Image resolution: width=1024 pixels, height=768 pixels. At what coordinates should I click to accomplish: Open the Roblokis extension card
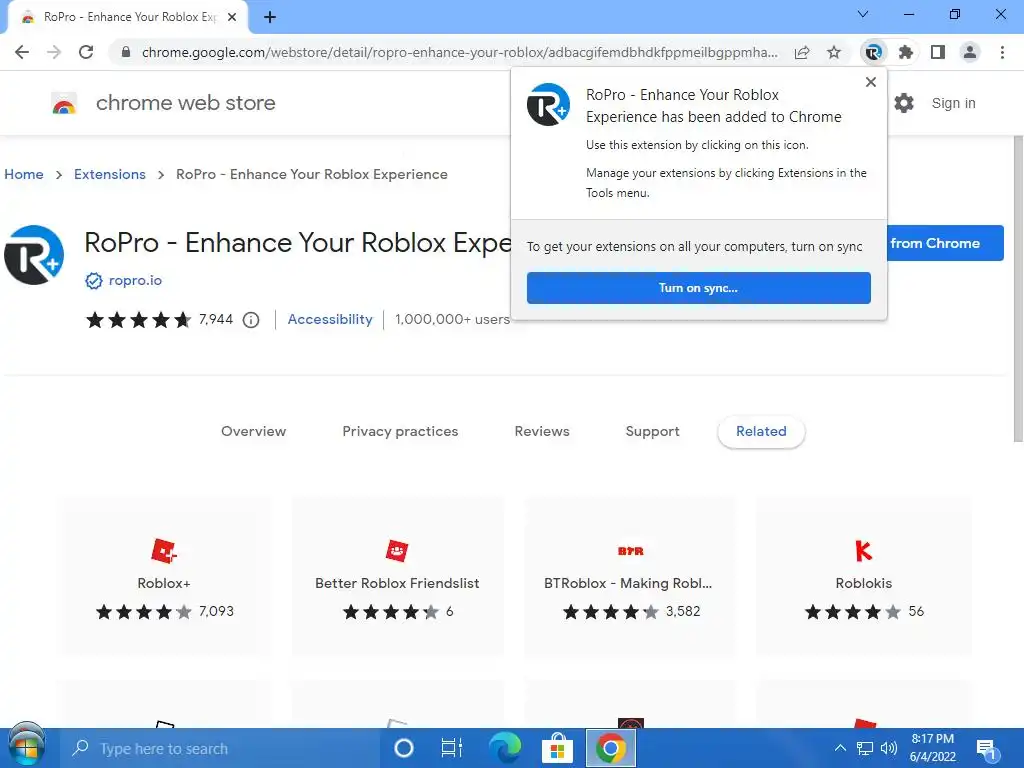tap(863, 576)
